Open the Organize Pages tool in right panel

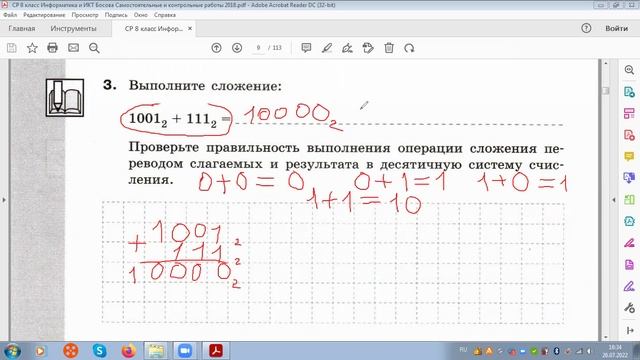[x=629, y=113]
